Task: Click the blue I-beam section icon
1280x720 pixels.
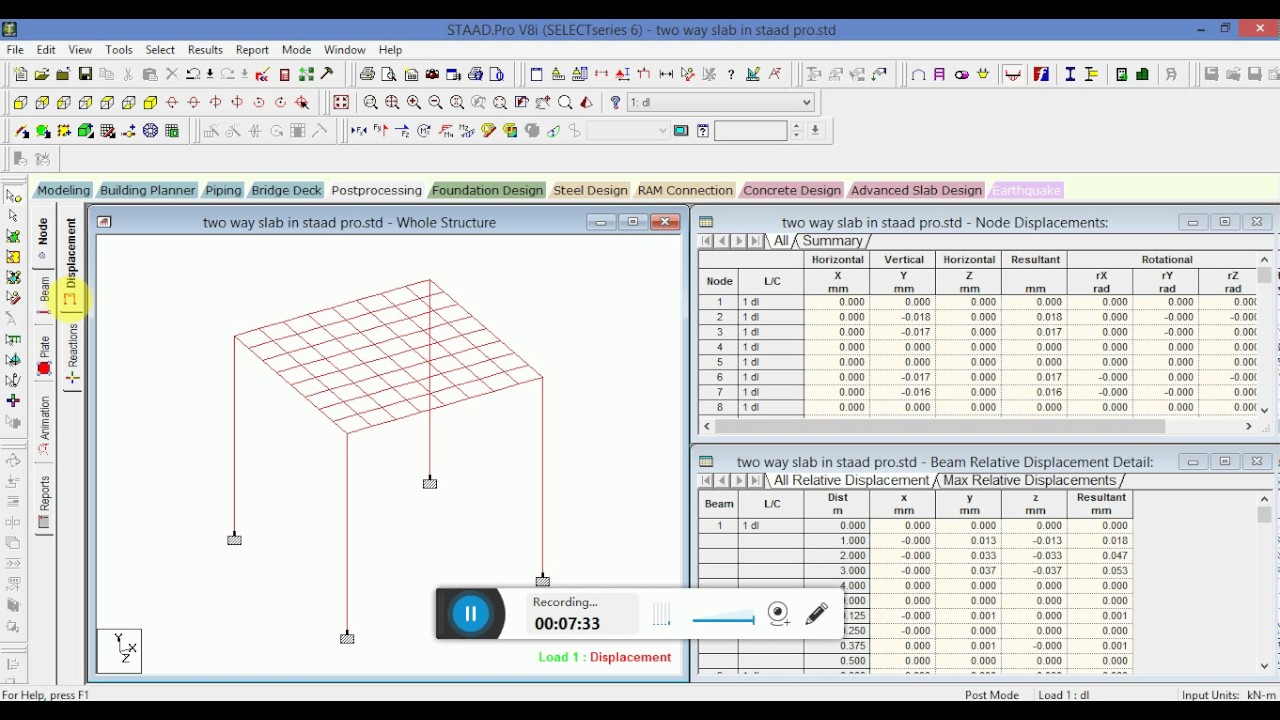Action: tap(1070, 74)
